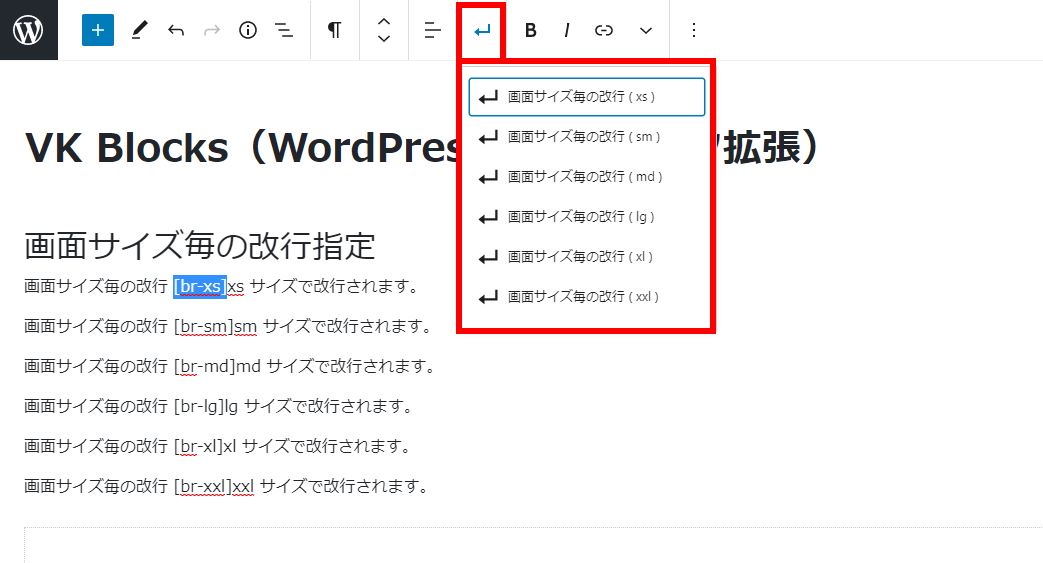This screenshot has height=563, width=1043.
Task: Choose 画面サイズ毎の改行 ( sm ) option
Action: click(x=587, y=137)
